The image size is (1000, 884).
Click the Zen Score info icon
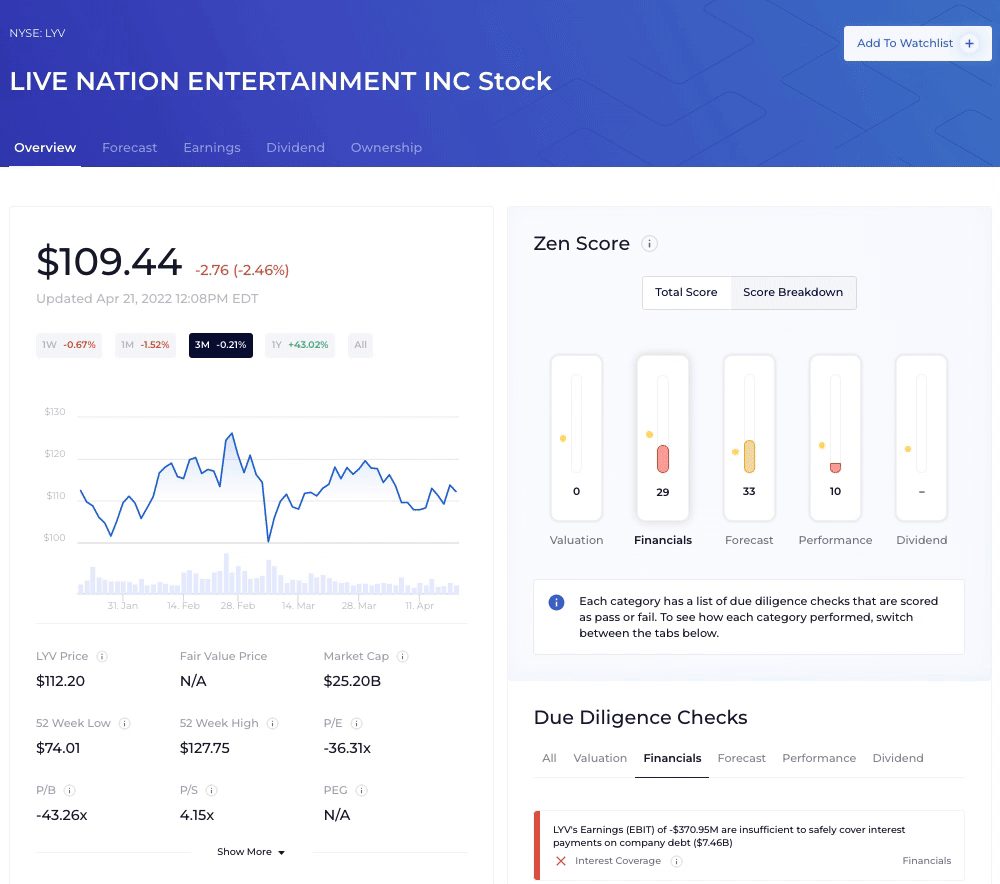pos(649,244)
